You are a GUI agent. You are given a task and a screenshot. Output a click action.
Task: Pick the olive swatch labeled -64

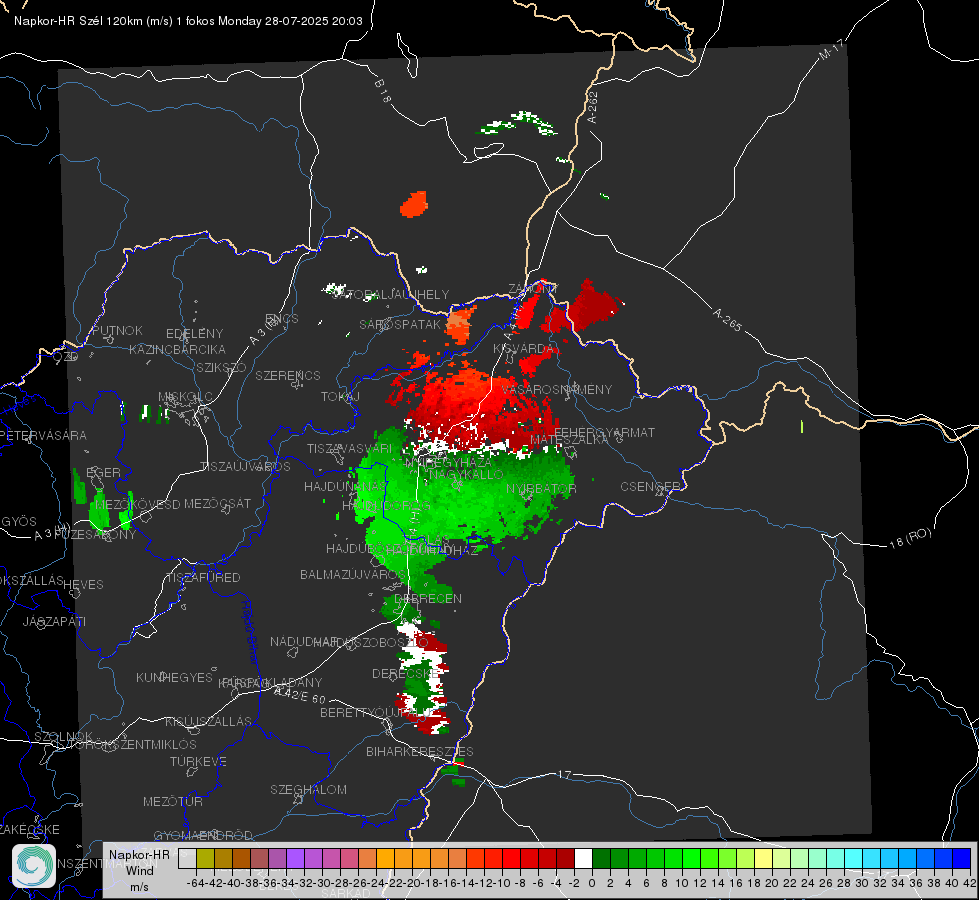[205, 858]
